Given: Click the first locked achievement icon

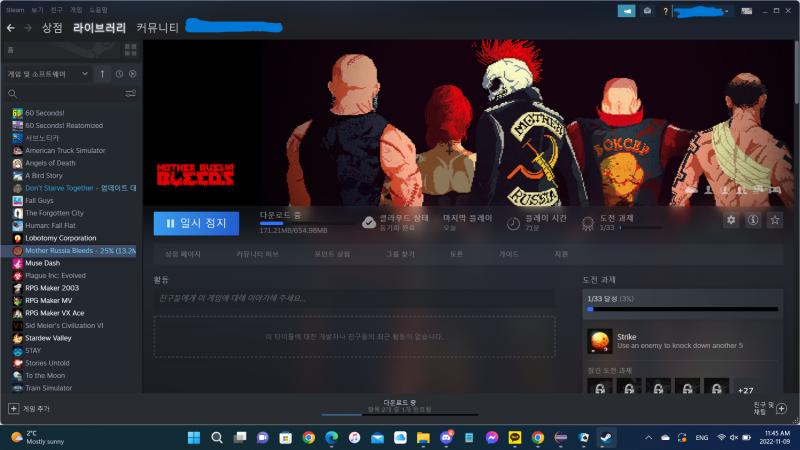Looking at the screenshot, I should click(x=599, y=386).
